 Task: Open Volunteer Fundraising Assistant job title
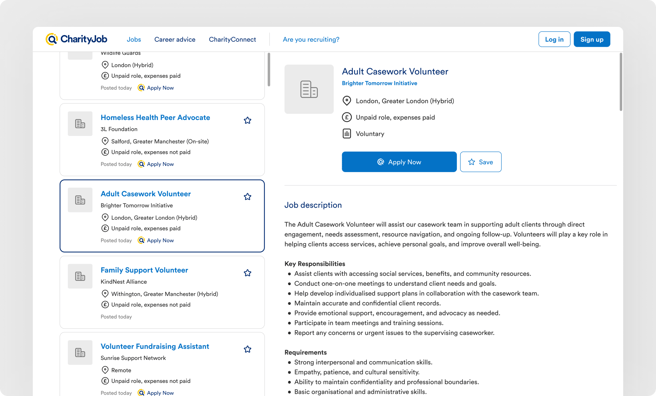tap(155, 346)
